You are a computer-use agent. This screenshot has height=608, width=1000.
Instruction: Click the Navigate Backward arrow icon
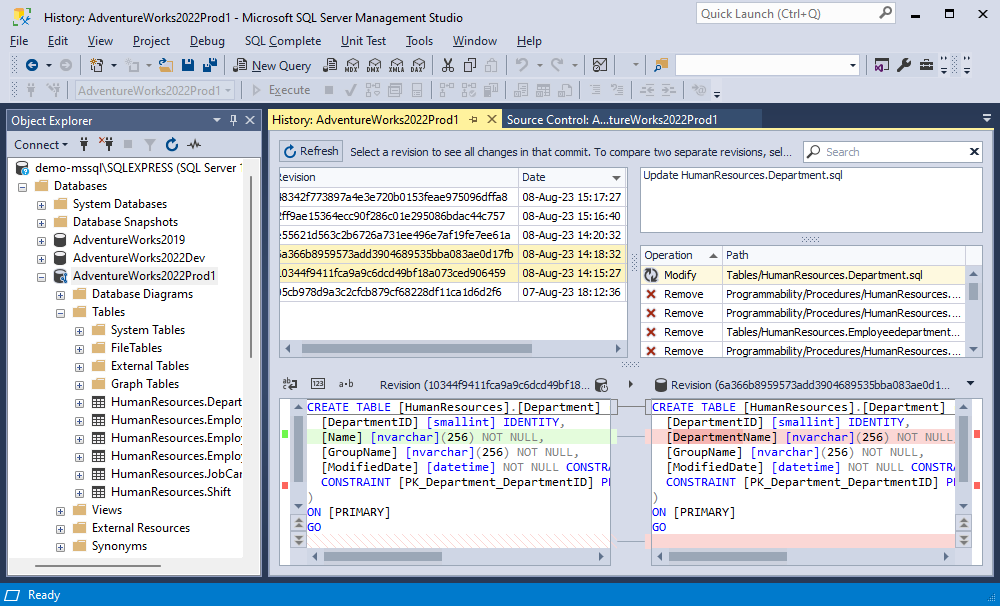pos(31,65)
